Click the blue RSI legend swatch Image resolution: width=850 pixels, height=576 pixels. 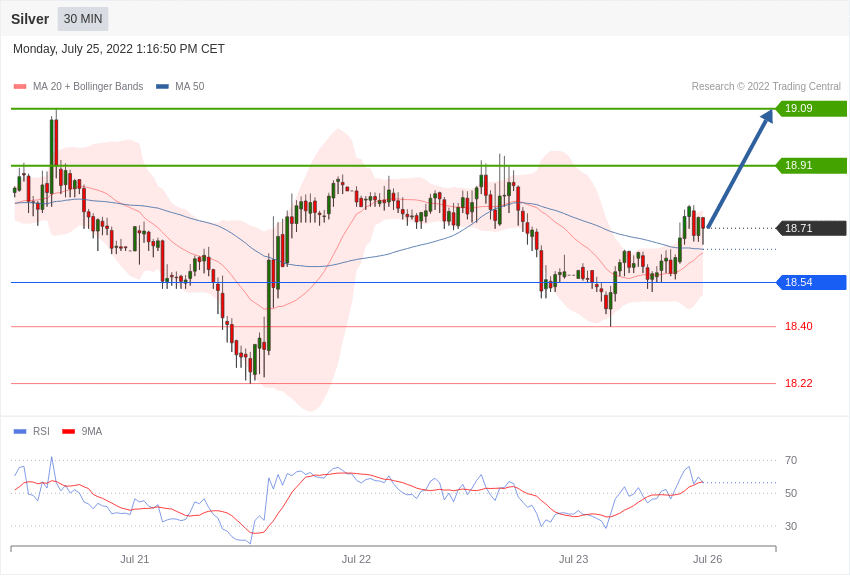click(x=20, y=432)
